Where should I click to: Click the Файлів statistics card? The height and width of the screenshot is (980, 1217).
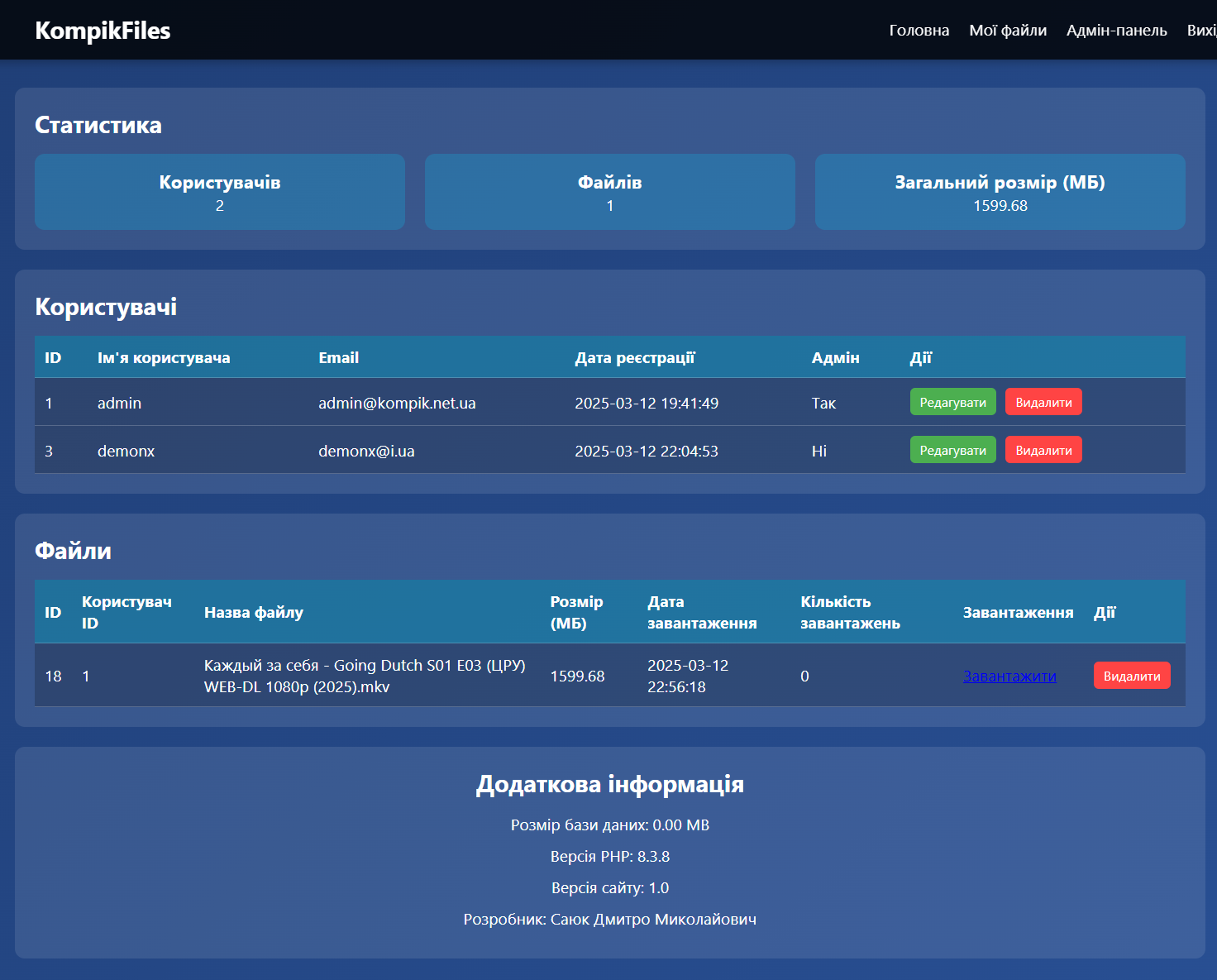tap(609, 192)
